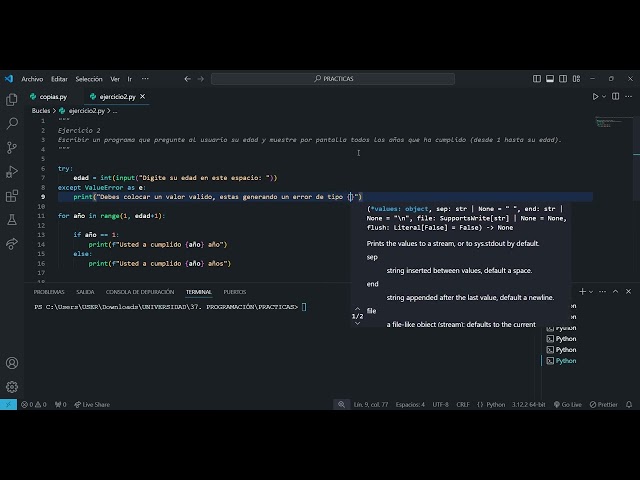Image resolution: width=640 pixels, height=480 pixels.
Task: Open the Editar menu
Action: pyautogui.click(x=59, y=79)
